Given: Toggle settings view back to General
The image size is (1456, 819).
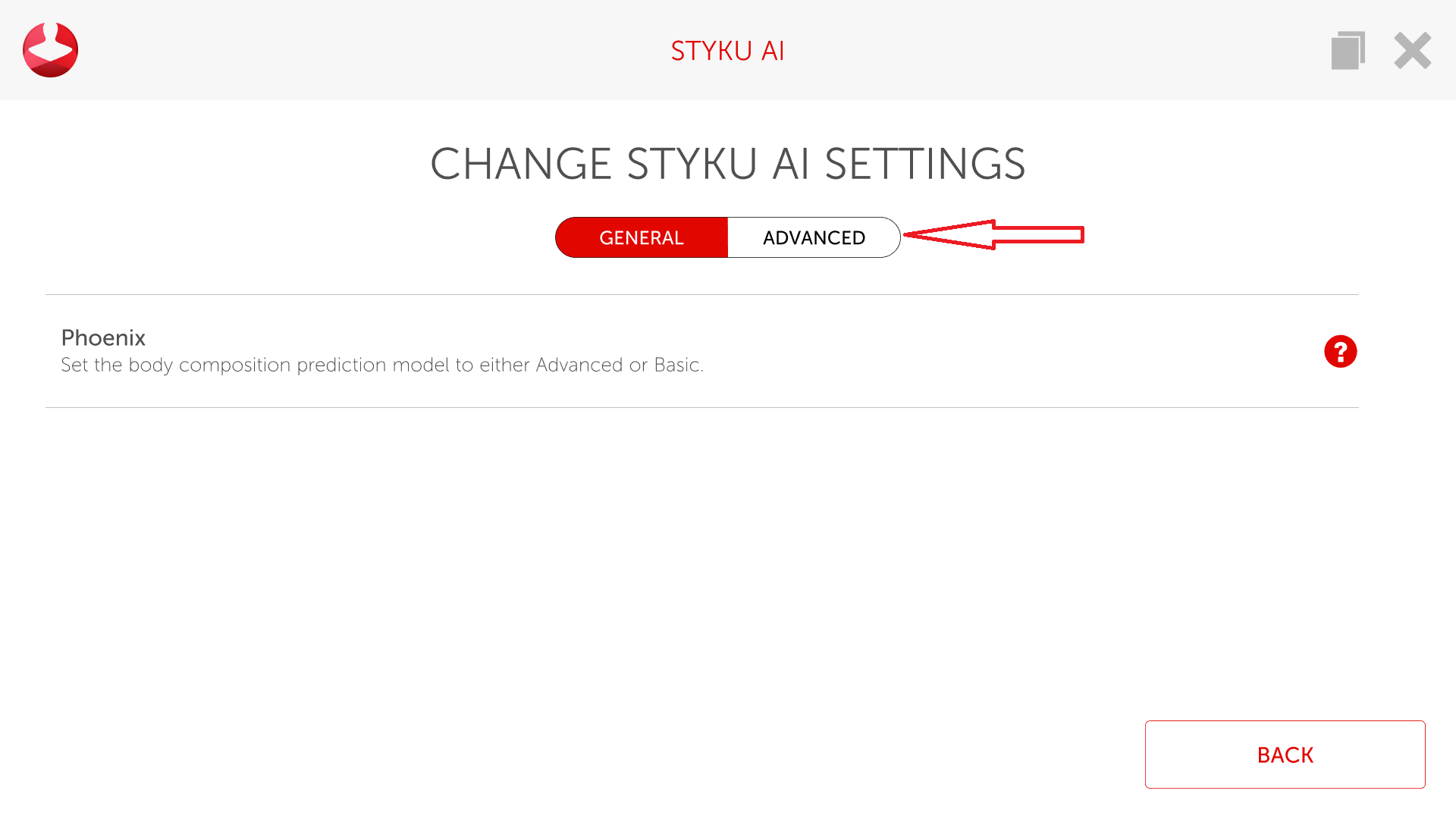Looking at the screenshot, I should click(642, 238).
